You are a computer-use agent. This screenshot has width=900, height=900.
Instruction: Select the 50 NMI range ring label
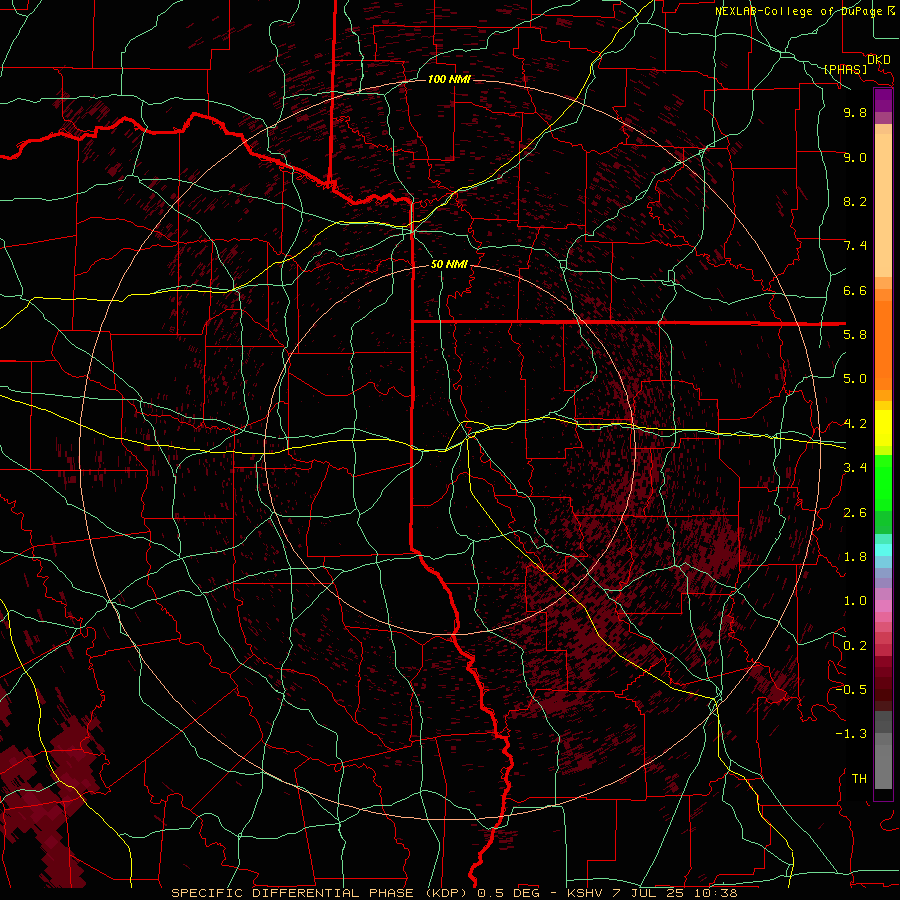(x=449, y=264)
